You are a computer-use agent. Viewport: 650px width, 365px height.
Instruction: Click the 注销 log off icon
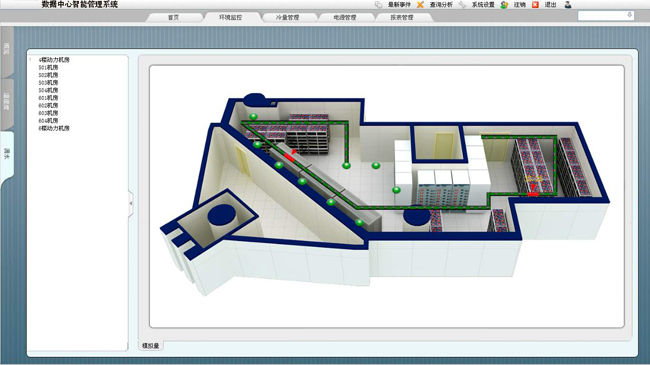tap(504, 5)
